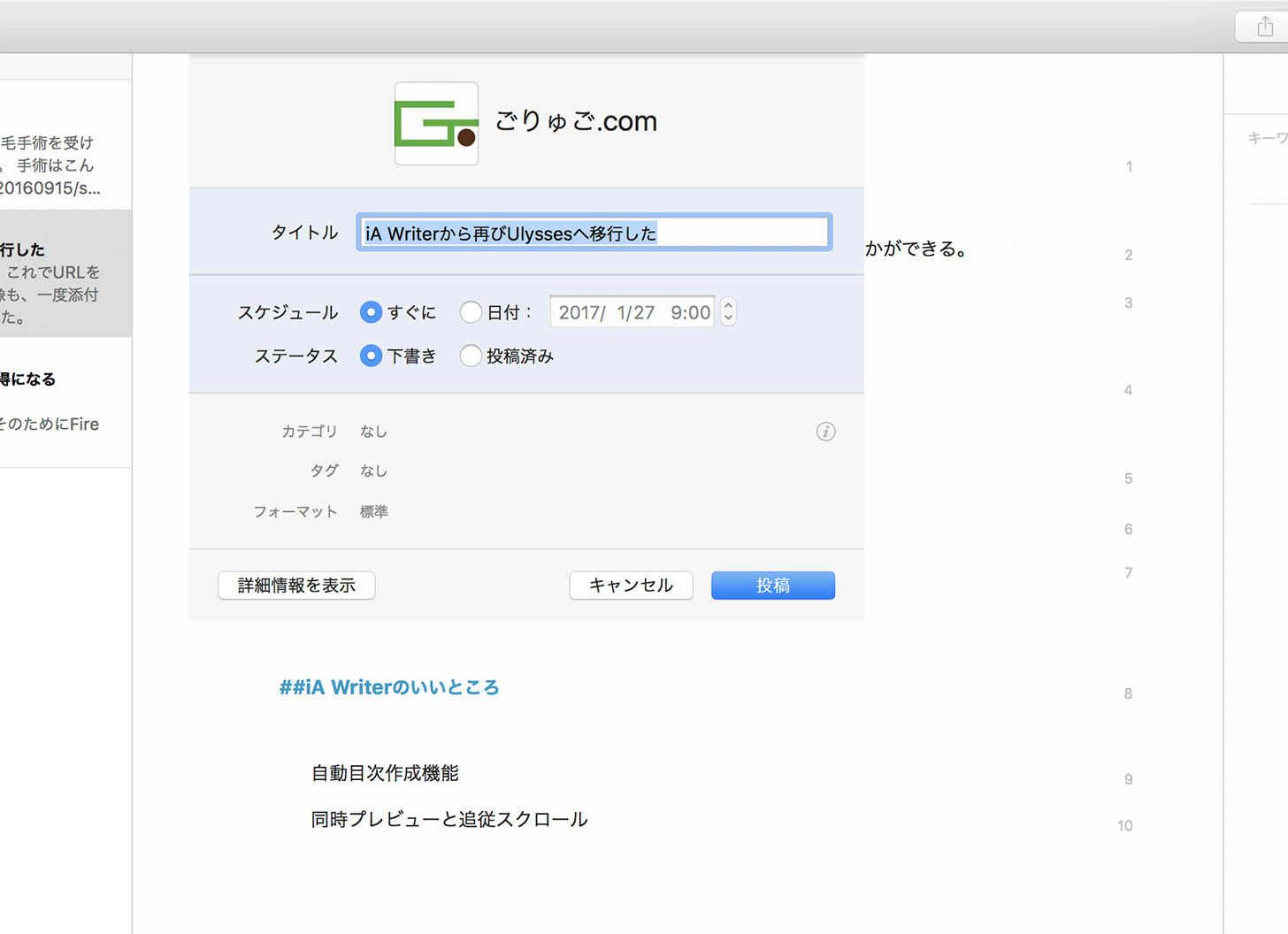Image resolution: width=1288 pixels, height=934 pixels.
Task: Select the 日付 schedule option
Action: click(471, 312)
